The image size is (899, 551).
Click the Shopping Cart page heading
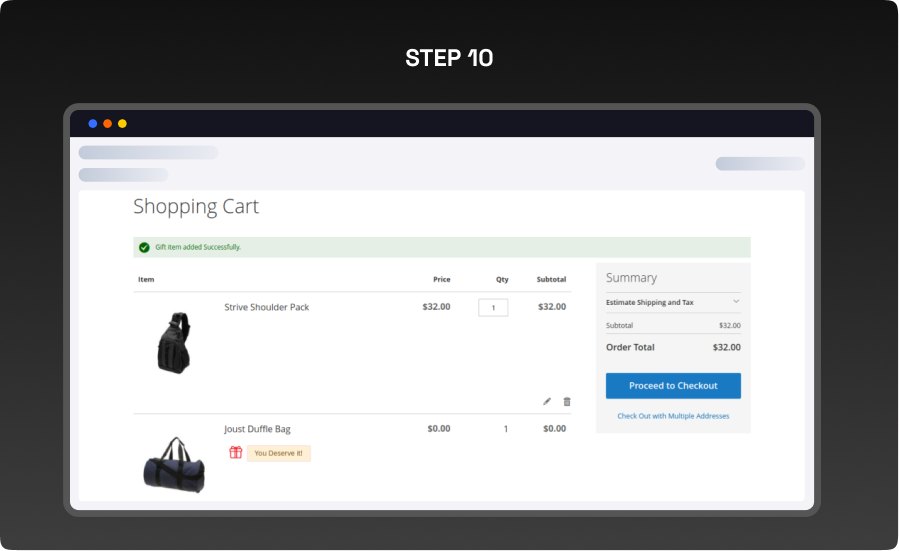tap(196, 207)
